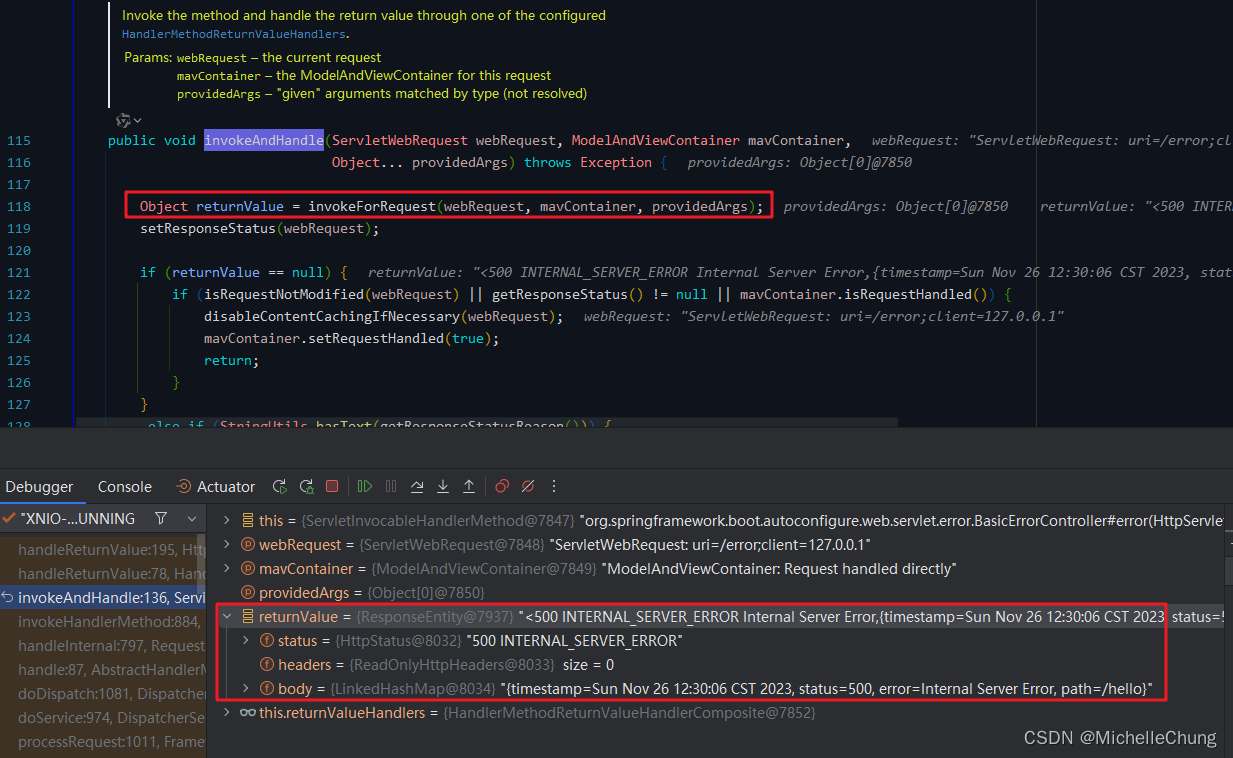This screenshot has width=1233, height=758.
Task: Click the parameter icon beside webRequest
Action: point(247,545)
